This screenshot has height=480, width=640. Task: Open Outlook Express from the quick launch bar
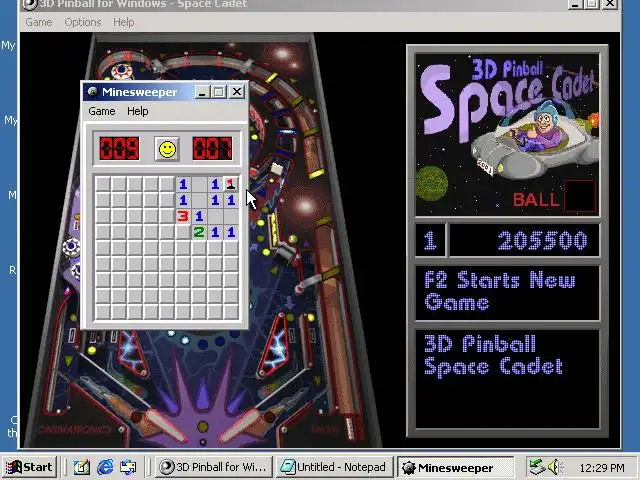pyautogui.click(x=129, y=467)
